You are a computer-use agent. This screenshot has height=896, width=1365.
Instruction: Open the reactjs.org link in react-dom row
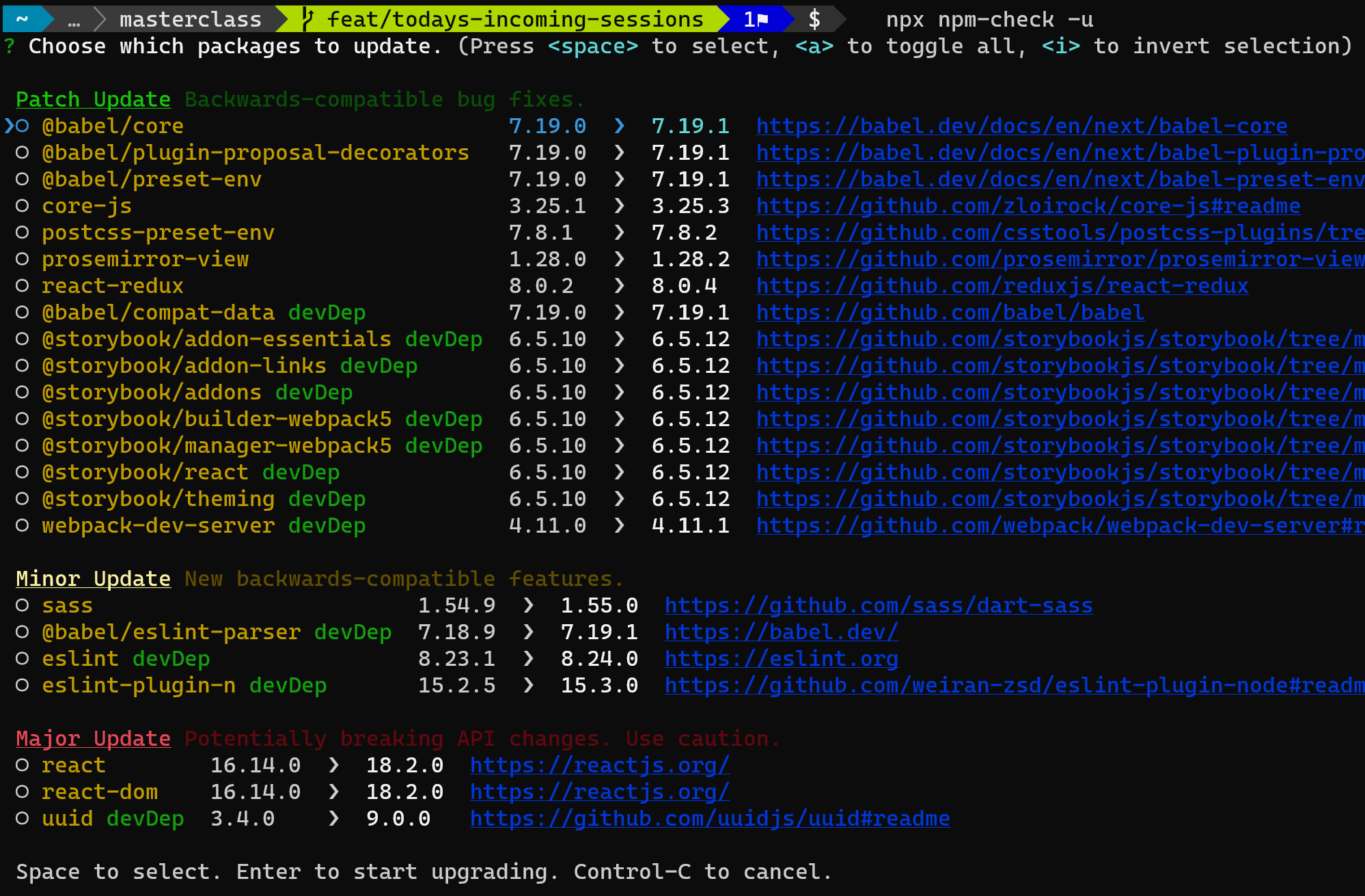(x=600, y=792)
